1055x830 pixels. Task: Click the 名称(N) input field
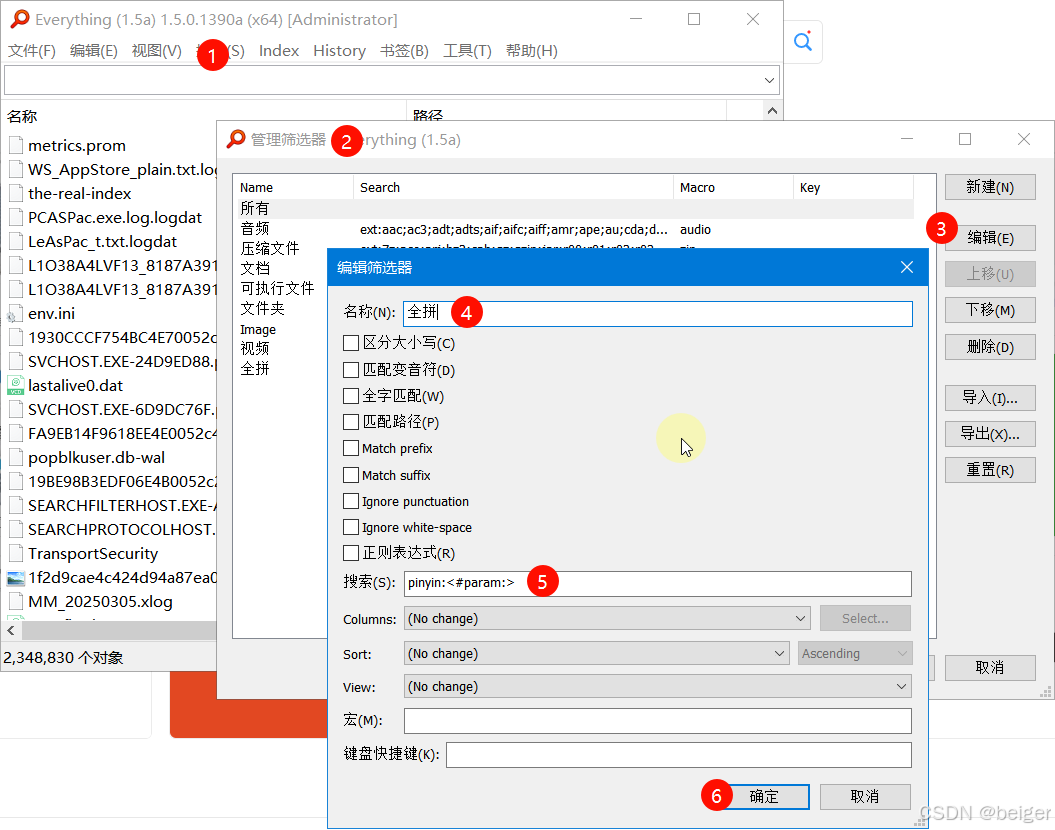coord(657,313)
